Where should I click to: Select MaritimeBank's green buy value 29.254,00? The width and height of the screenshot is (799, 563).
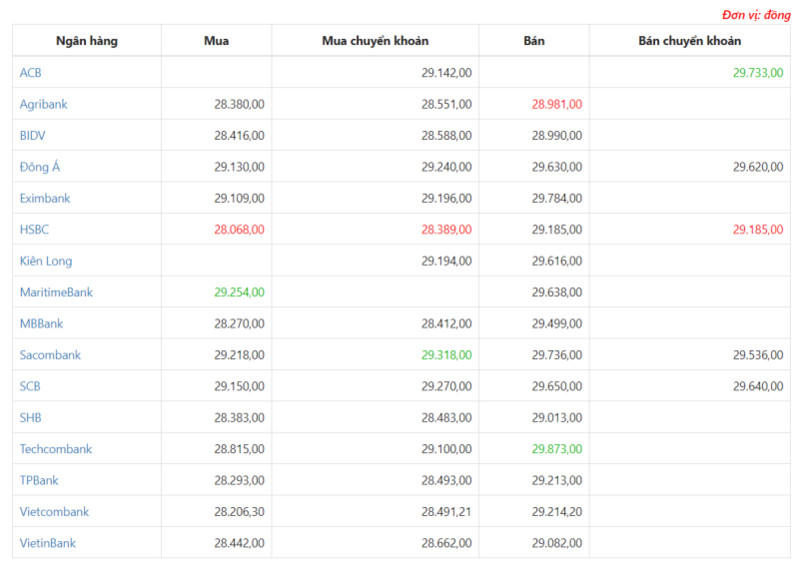(x=239, y=292)
